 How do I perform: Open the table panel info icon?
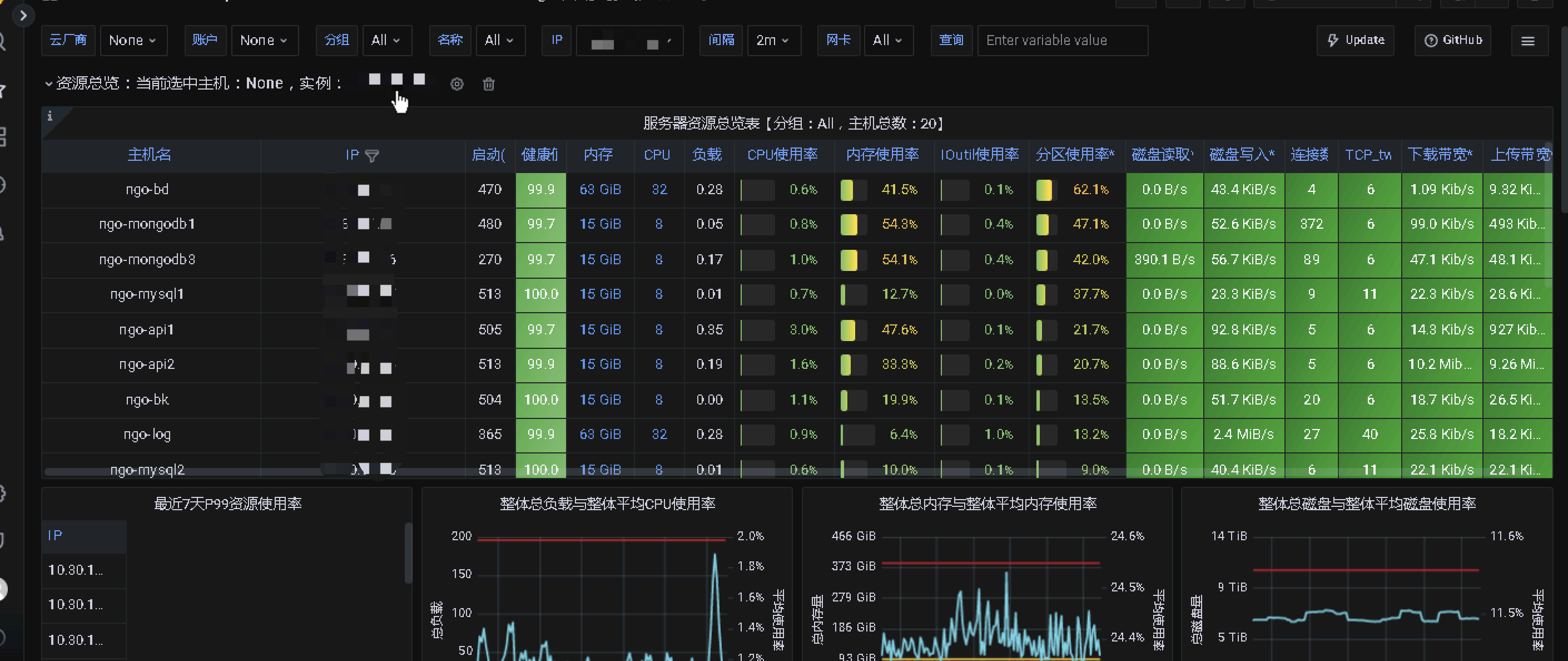50,116
